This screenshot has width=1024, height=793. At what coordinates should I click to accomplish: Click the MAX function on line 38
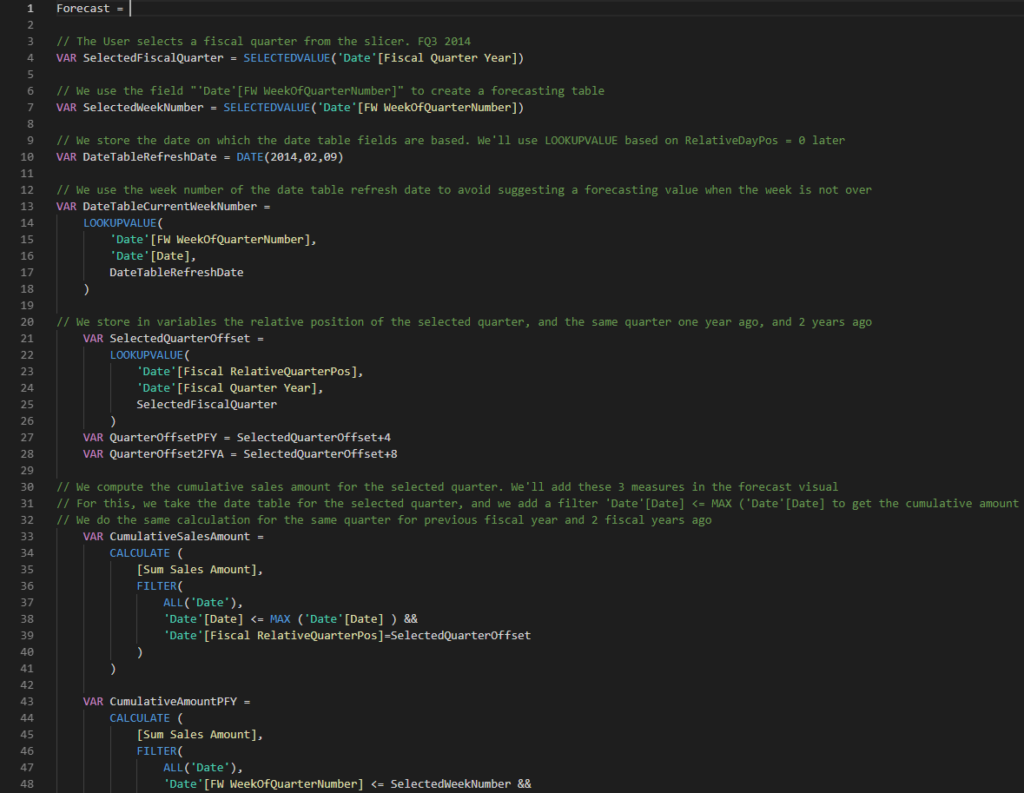click(x=280, y=618)
